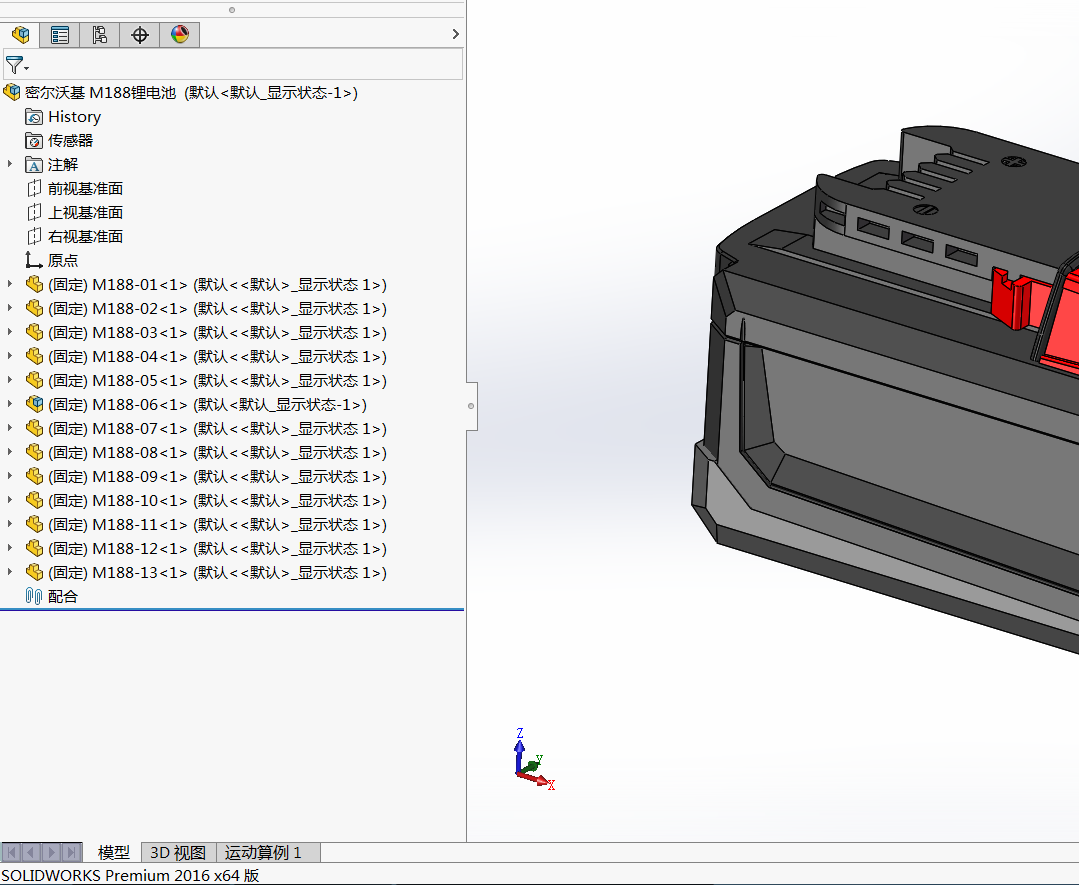Open the ConfigurationManager tab
The width and height of the screenshot is (1079, 885).
tap(100, 34)
